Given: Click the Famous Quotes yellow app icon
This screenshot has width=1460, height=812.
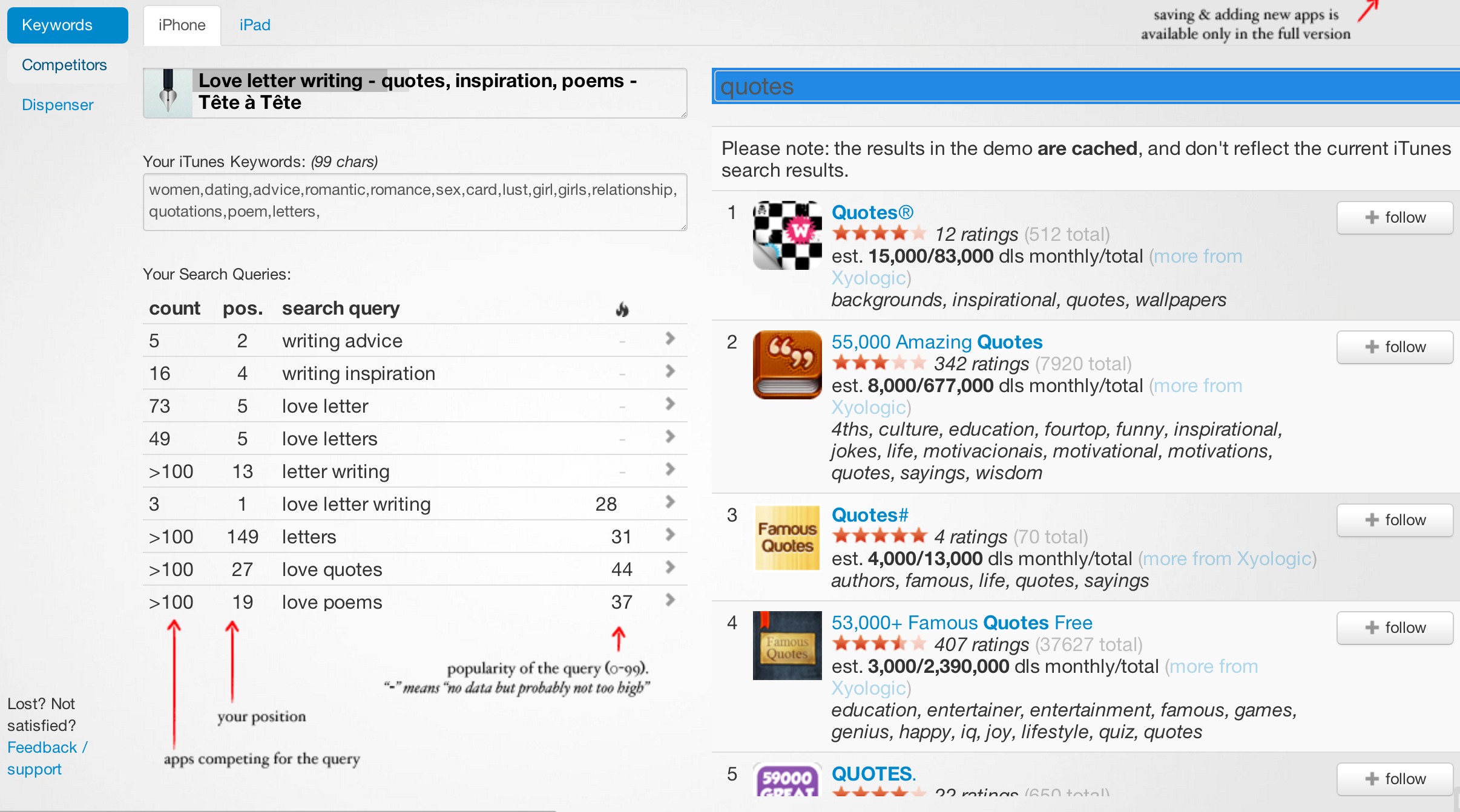Looking at the screenshot, I should coord(787,537).
